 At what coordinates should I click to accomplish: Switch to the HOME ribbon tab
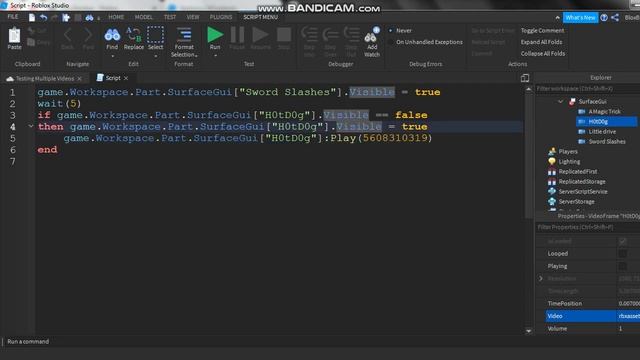coord(116,17)
